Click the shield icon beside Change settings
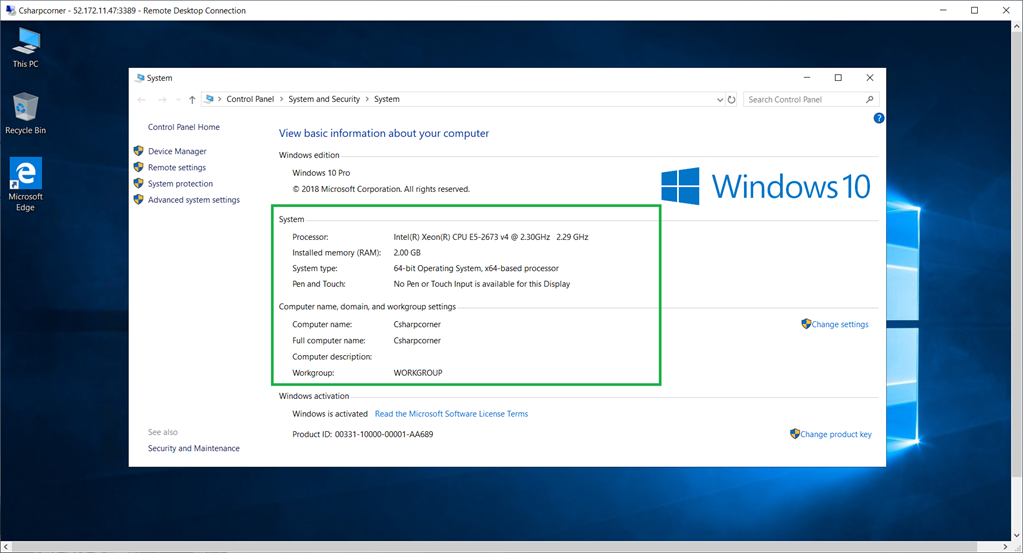The image size is (1023, 553). point(806,323)
